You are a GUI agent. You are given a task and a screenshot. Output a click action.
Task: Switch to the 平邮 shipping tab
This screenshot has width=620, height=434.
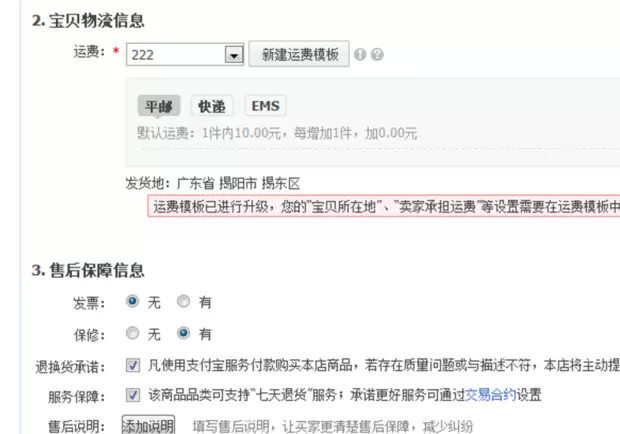pos(159,106)
